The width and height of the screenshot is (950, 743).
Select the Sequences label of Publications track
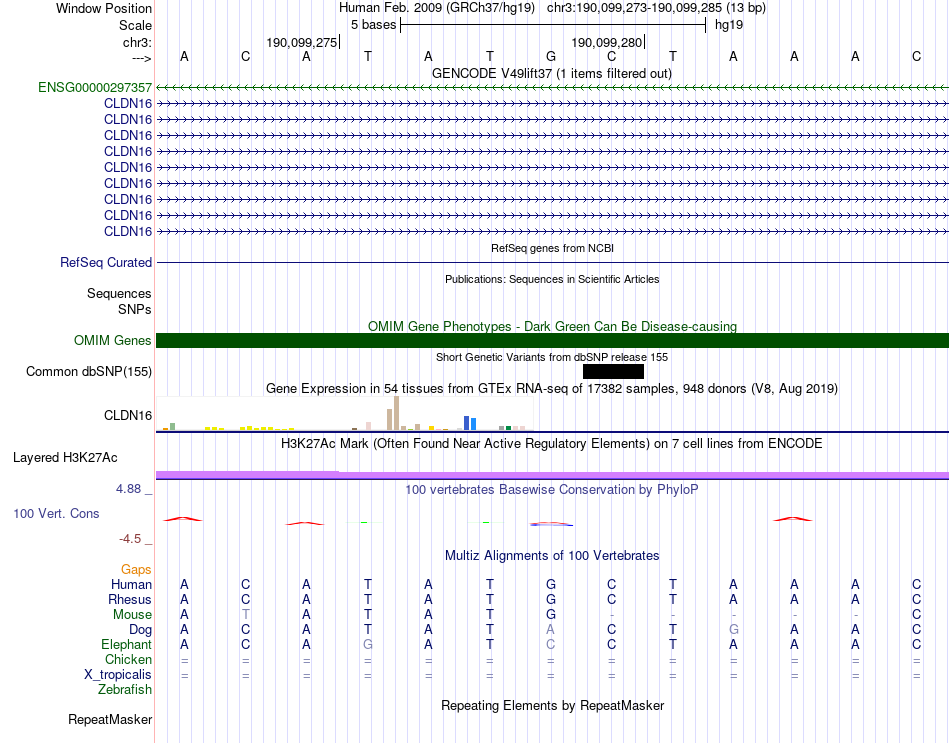[x=119, y=293]
